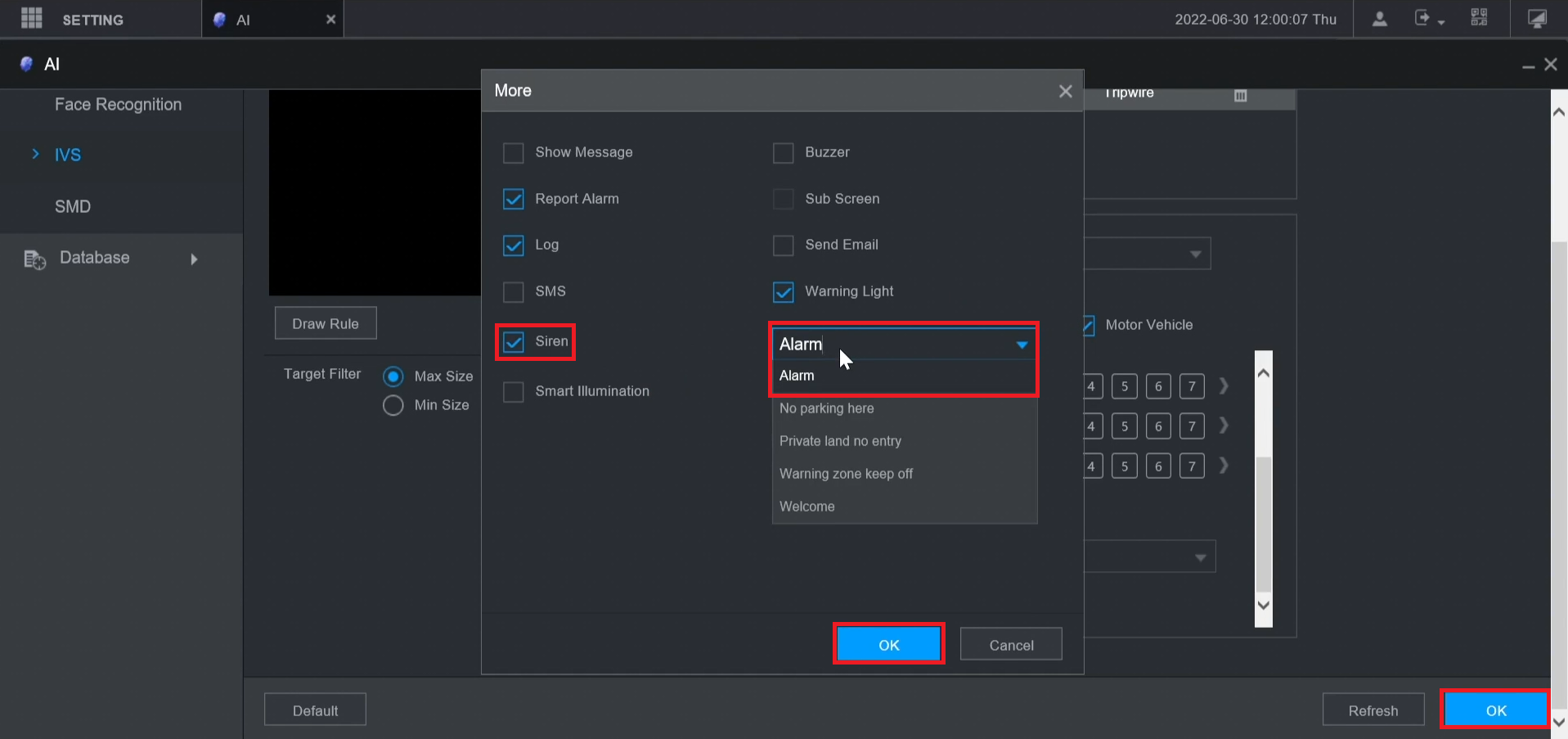
Task: Uncheck the Log checkbox
Action: pyautogui.click(x=513, y=246)
